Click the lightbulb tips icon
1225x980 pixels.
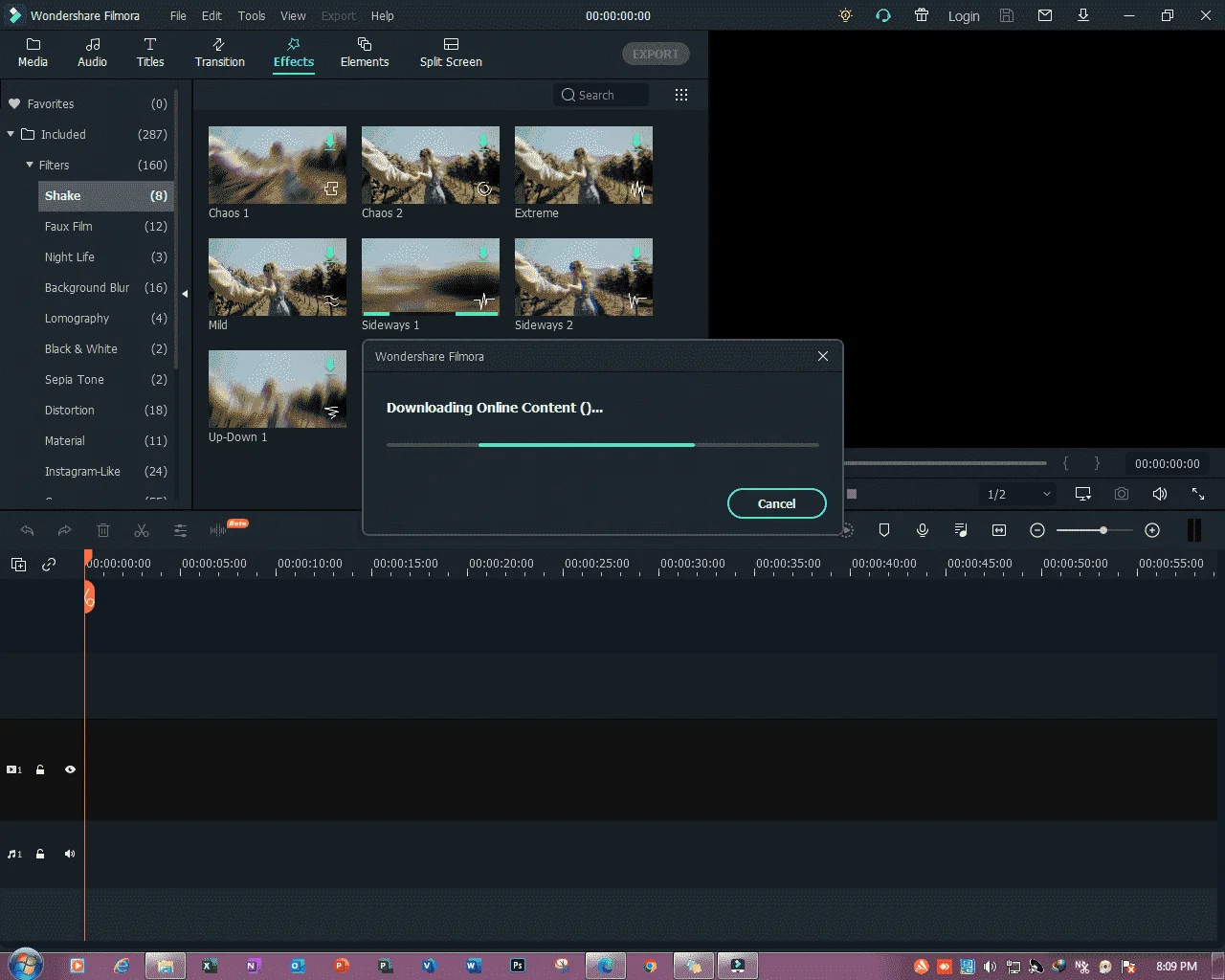point(845,15)
